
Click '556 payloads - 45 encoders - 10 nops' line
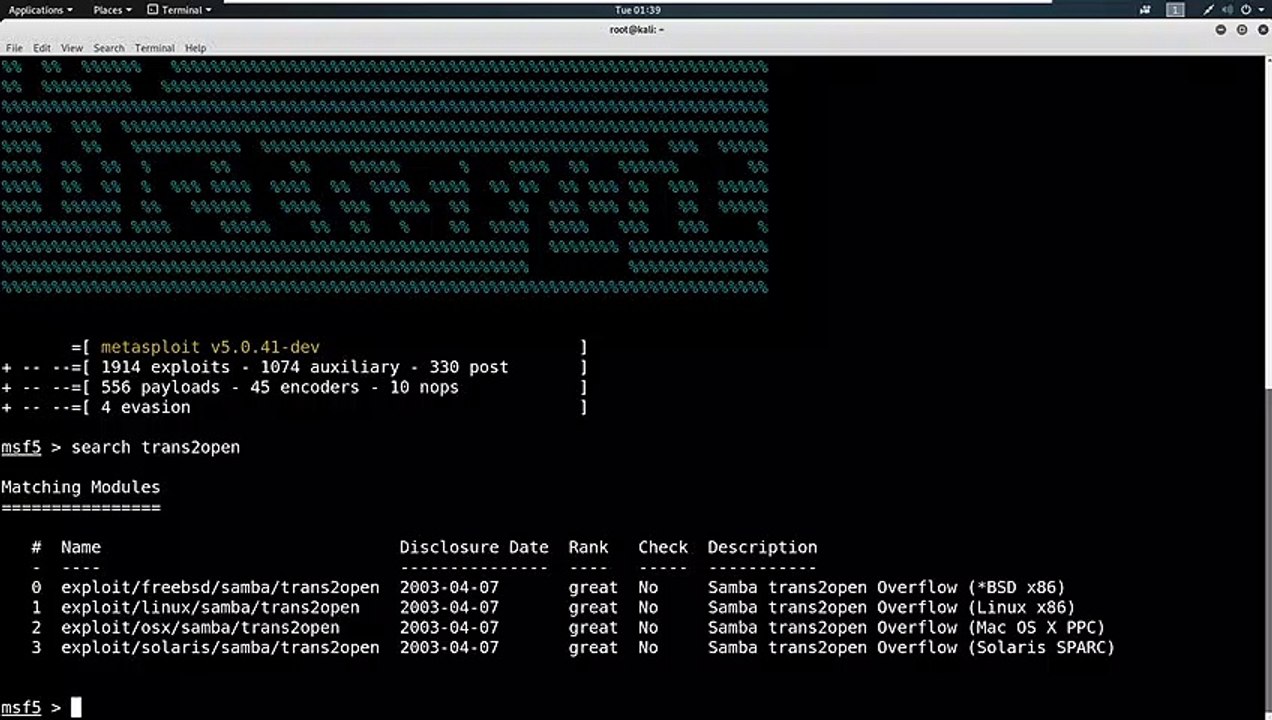280,387
